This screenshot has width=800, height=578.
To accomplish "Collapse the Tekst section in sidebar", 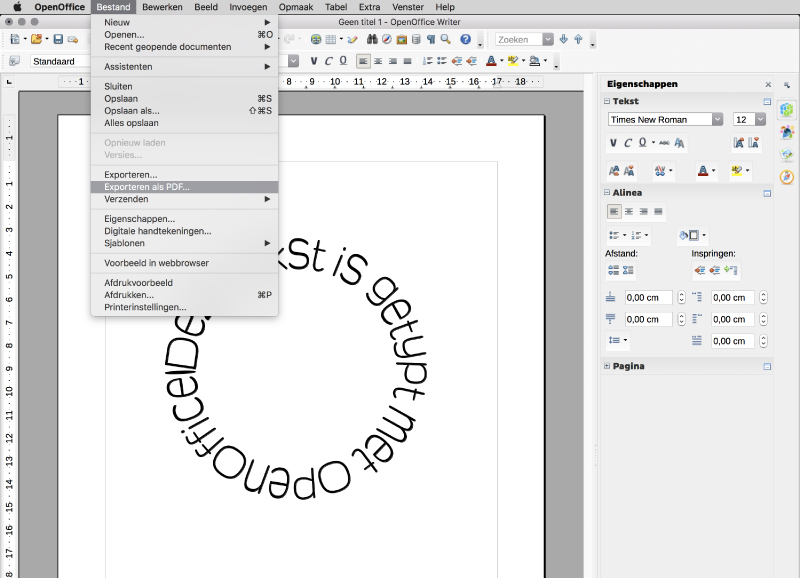I will 607,101.
